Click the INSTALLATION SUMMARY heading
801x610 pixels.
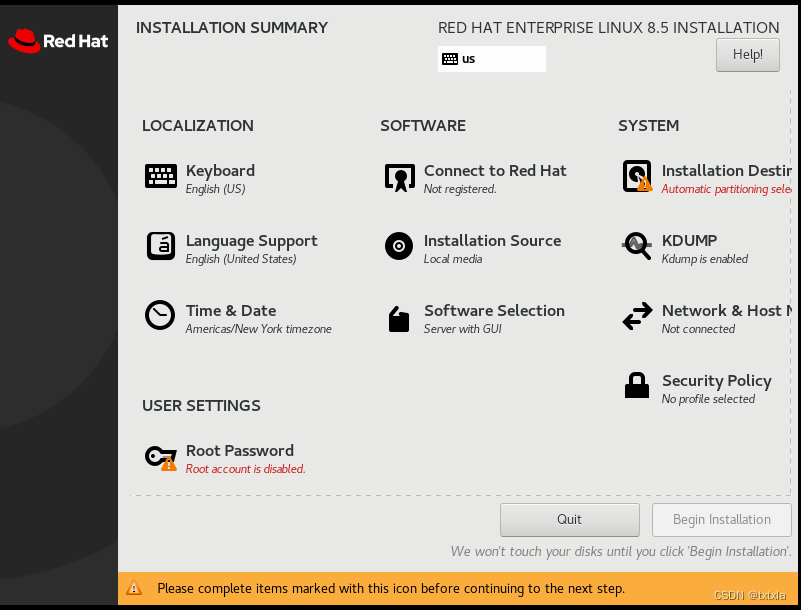pos(232,28)
